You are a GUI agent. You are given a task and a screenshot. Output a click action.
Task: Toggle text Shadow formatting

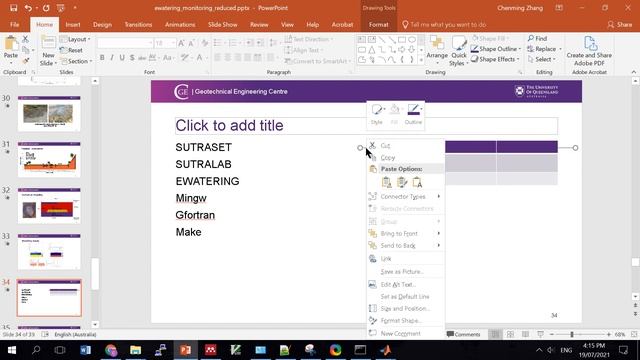[132, 58]
